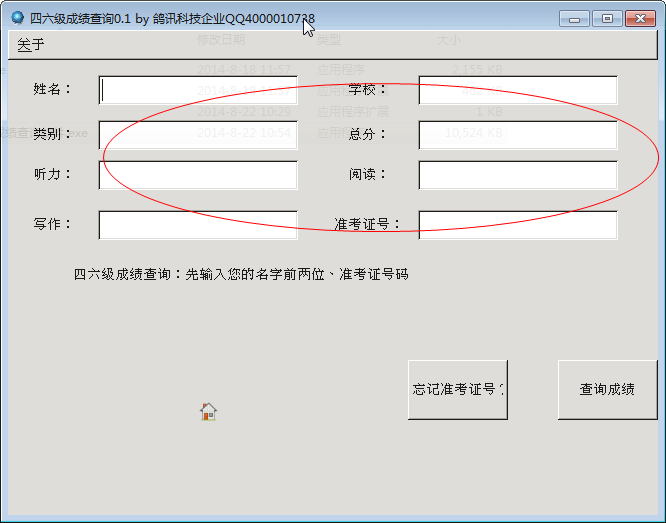This screenshot has width=666, height=523.
Task: Focus the 准考证号 input field
Action: click(518, 225)
